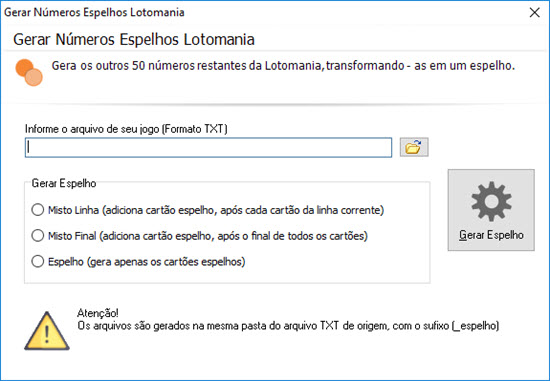This screenshot has height=381, width=550.
Task: Click the orange circles Lotomania logo
Action: click(x=29, y=72)
